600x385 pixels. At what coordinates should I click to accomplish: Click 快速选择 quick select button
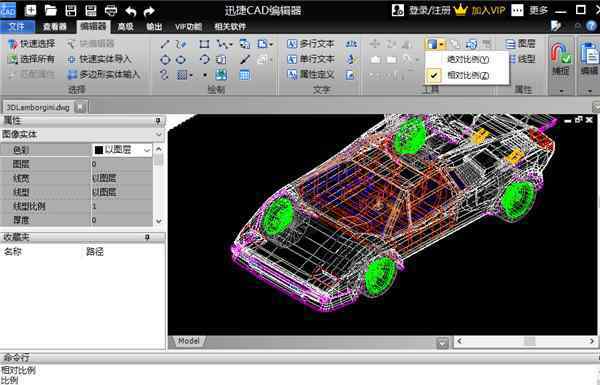click(31, 44)
